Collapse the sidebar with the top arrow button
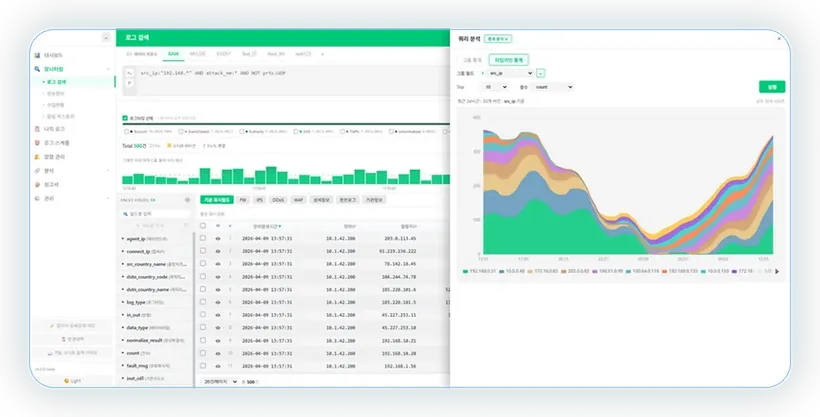This screenshot has width=820, height=417. [106, 38]
